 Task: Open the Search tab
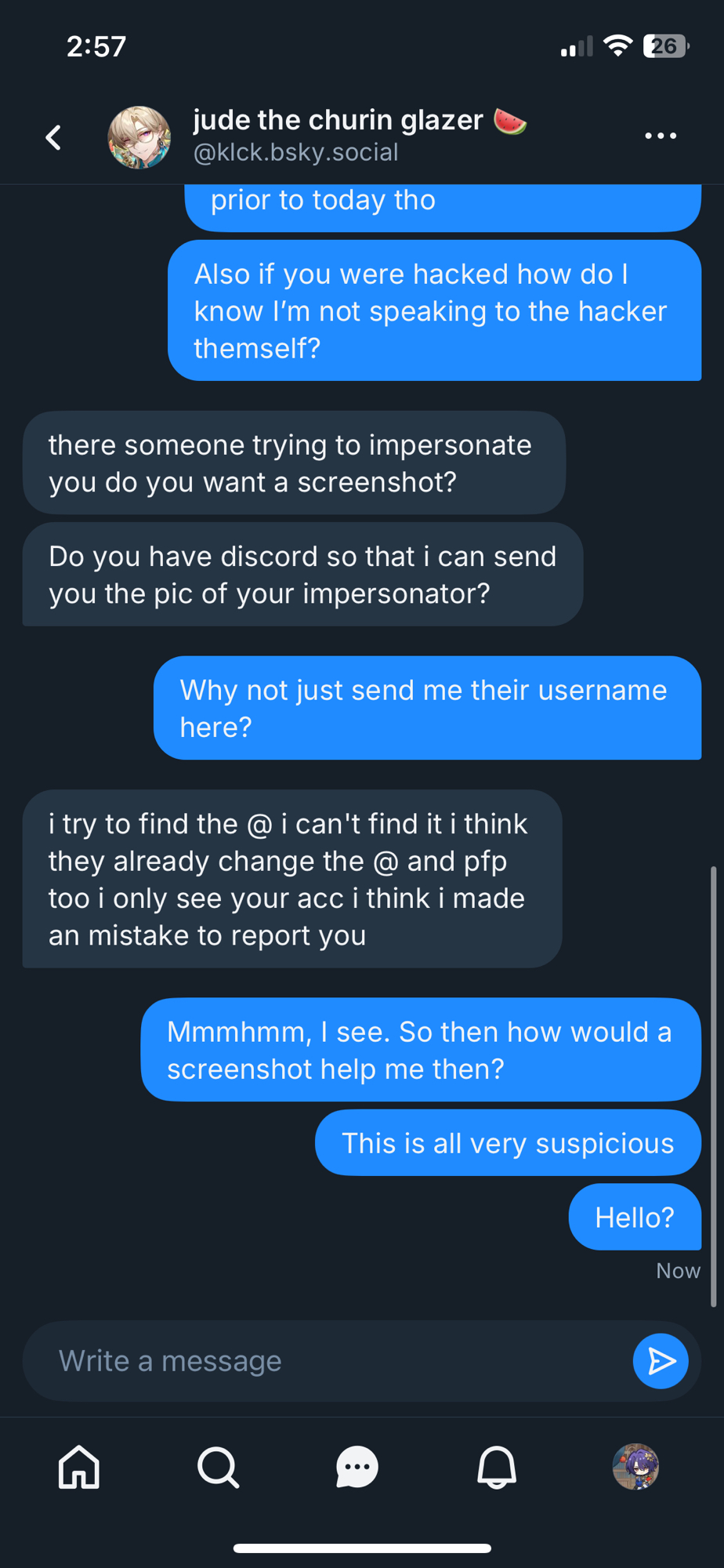pyautogui.click(x=218, y=1467)
